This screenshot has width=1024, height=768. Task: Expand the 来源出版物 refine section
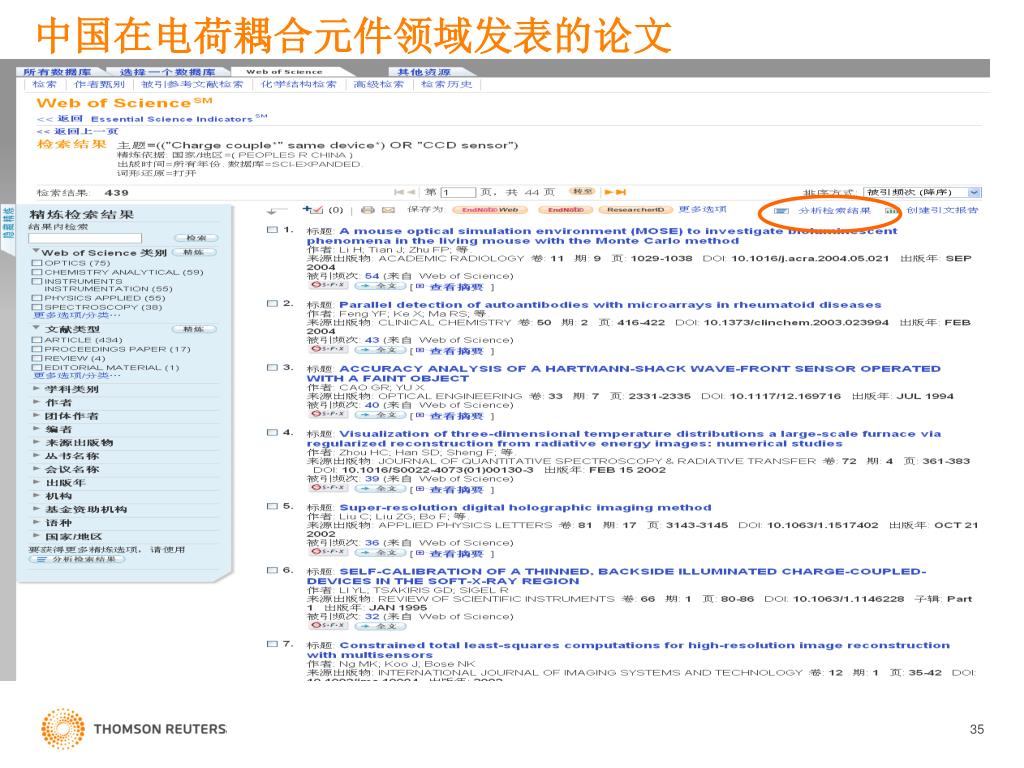coord(36,442)
